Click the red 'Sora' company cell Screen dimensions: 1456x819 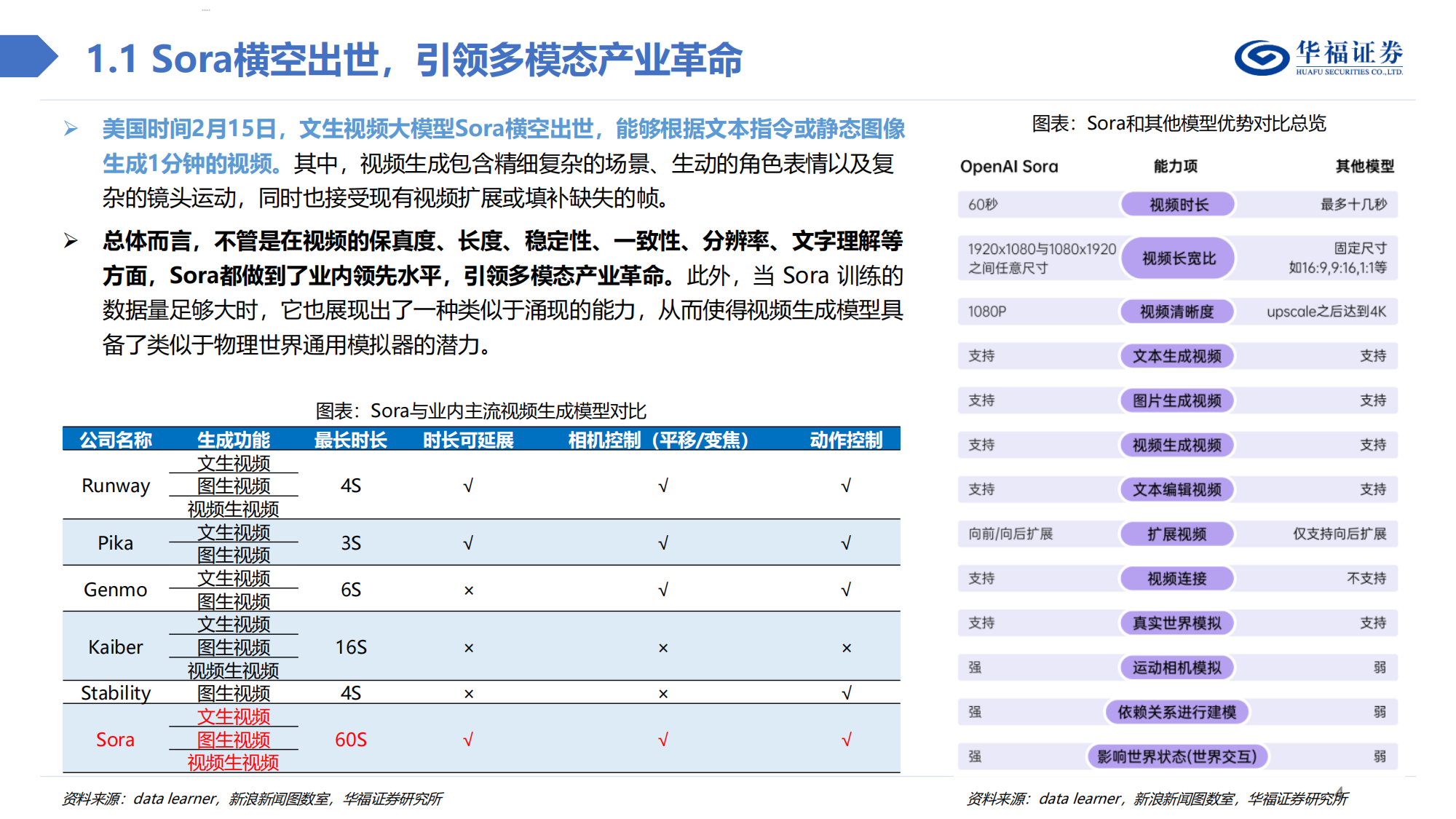click(x=116, y=740)
